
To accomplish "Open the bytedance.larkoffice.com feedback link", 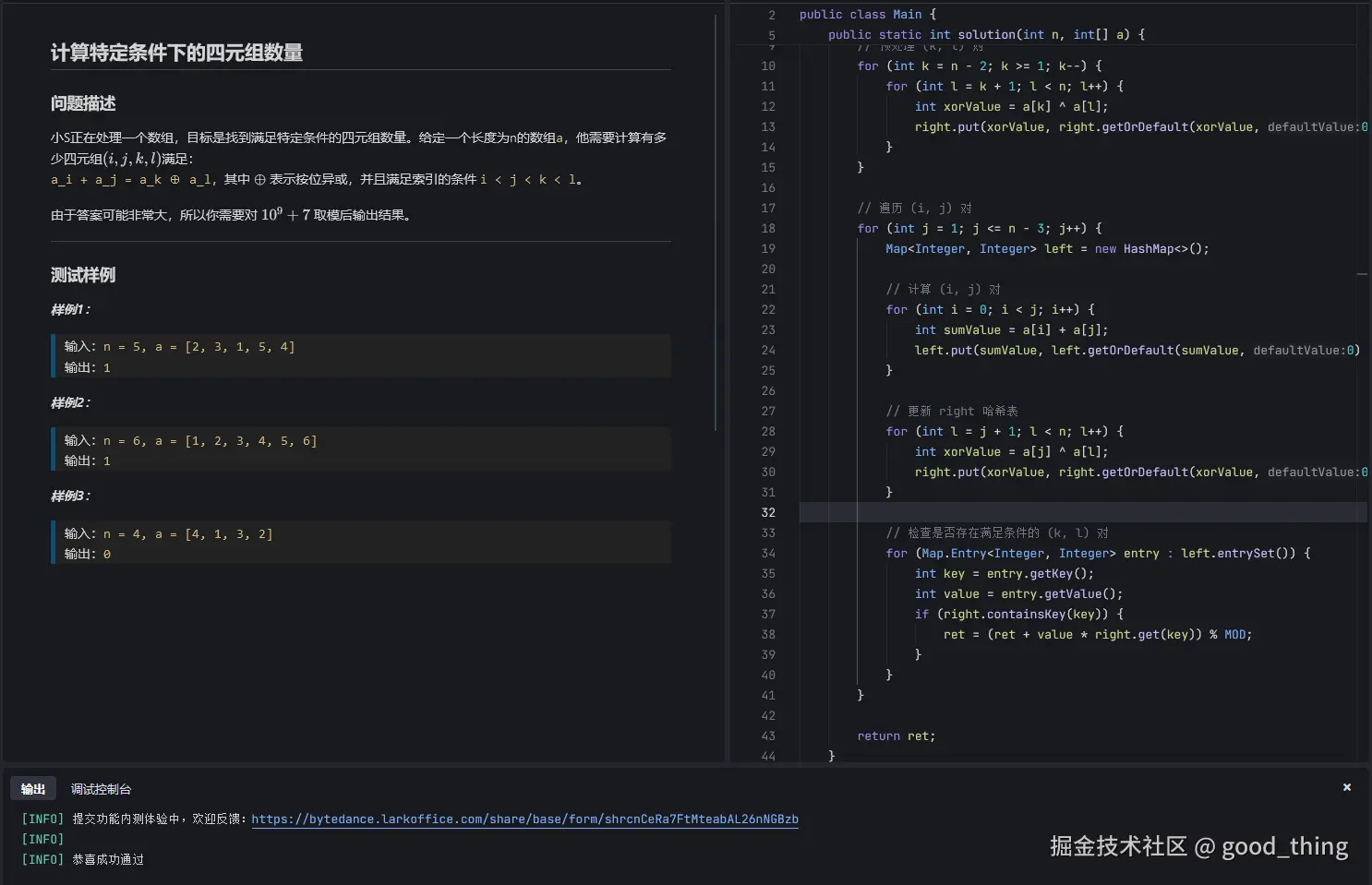I will pos(524,819).
